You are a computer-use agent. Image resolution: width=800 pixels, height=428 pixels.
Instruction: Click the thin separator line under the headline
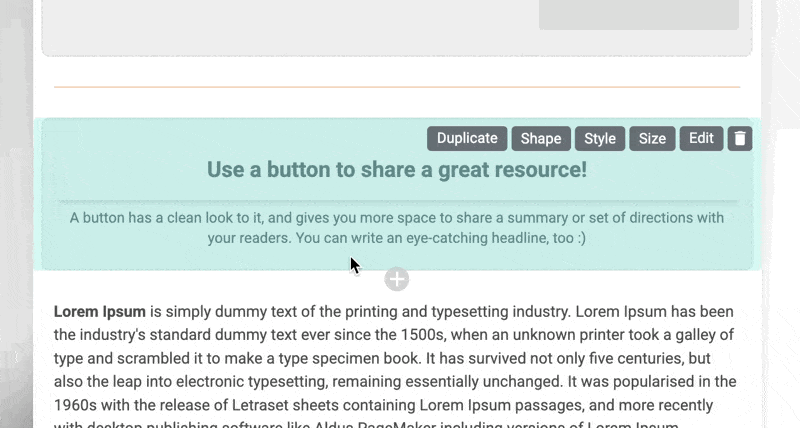click(397, 201)
